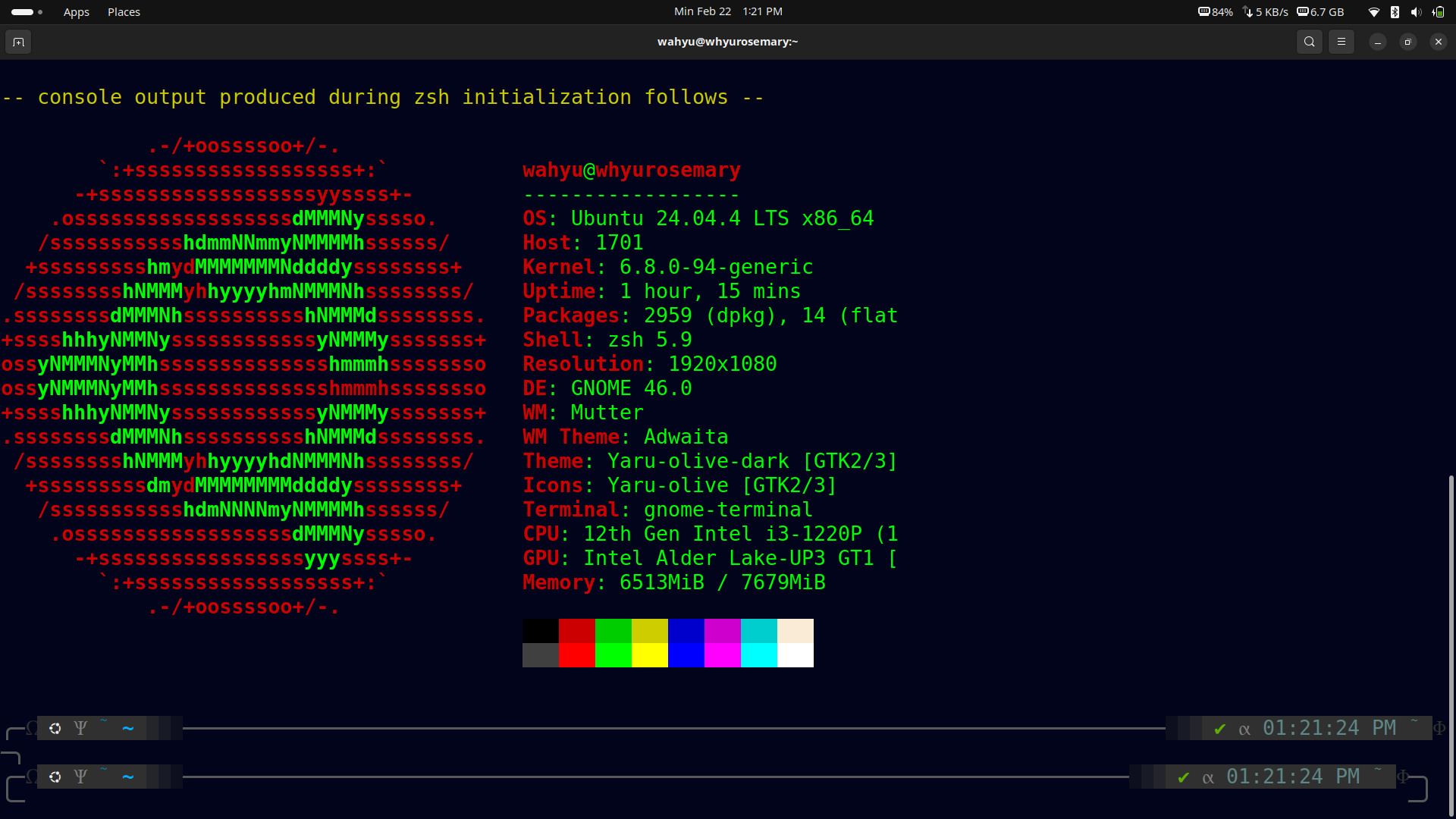Image resolution: width=1456 pixels, height=819 pixels.
Task: Click the battery charging icon
Action: 1438,11
